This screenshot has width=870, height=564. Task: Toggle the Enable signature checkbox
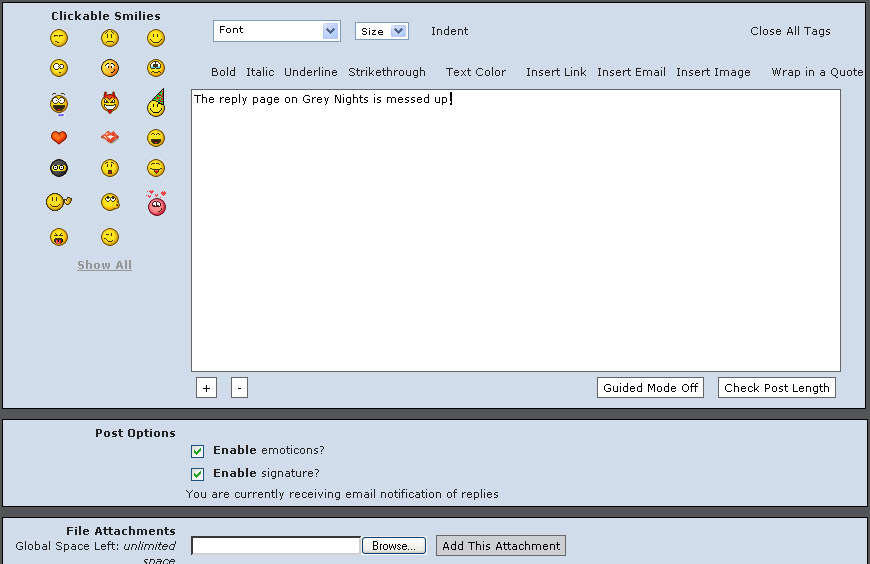(198, 474)
